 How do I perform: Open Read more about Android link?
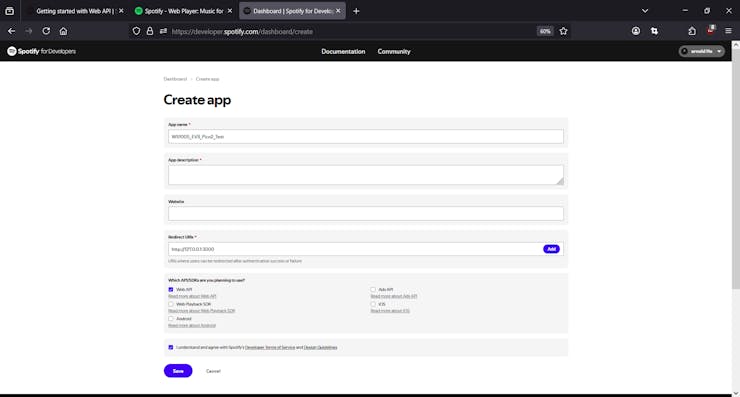coord(192,326)
